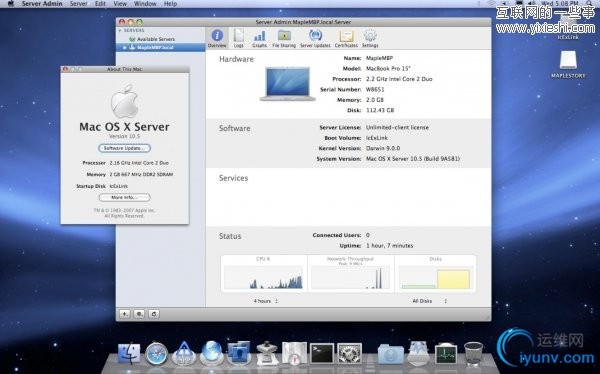
Task: Click the Dock icon right of Workgroup Manager
Action: [x=267, y=353]
